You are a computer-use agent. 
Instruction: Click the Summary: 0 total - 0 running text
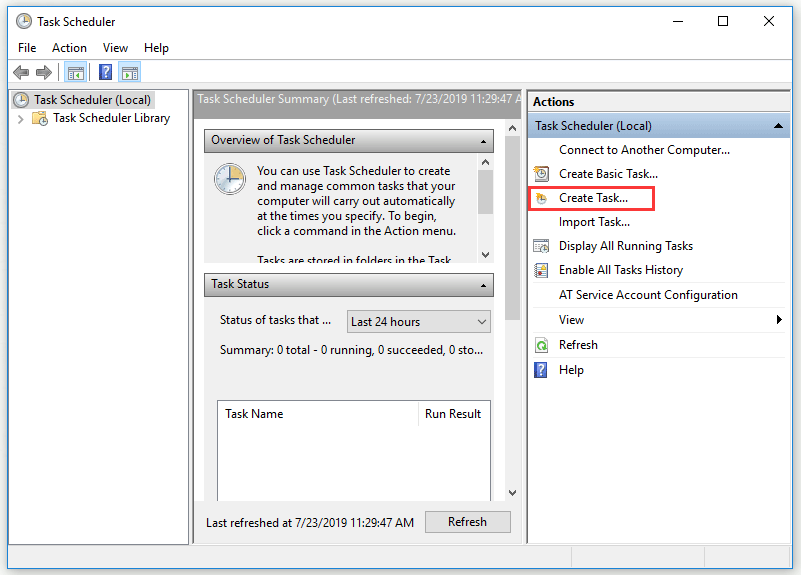coord(351,350)
